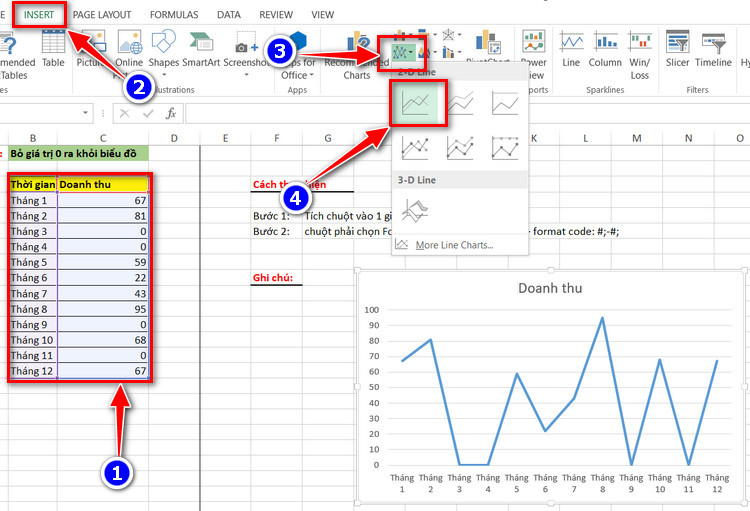The image size is (750, 511).
Task: Choose the 3-D Line chart
Action: tap(415, 211)
